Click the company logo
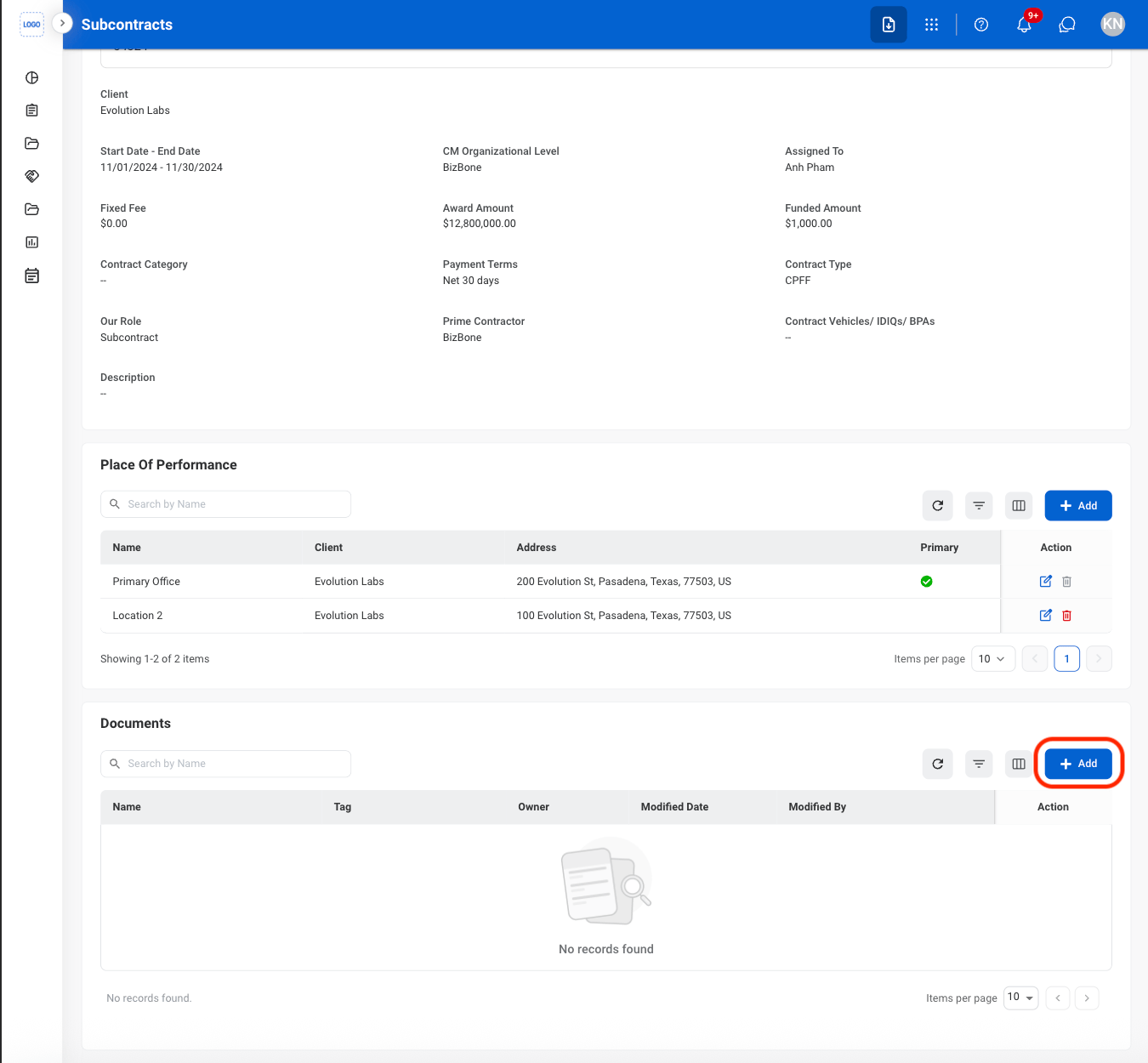The height and width of the screenshot is (1063, 1148). 31,25
